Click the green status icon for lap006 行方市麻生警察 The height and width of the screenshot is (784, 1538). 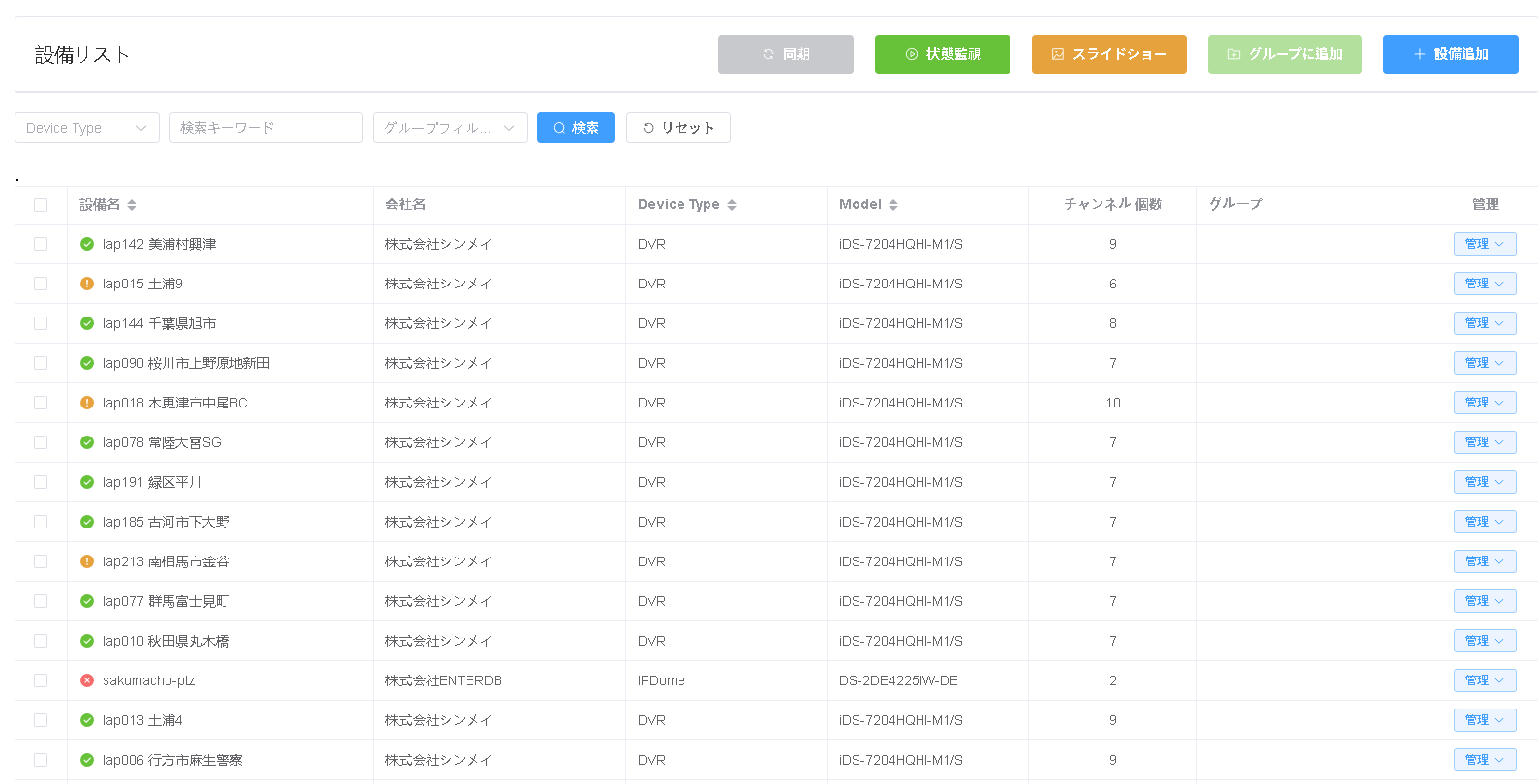coord(87,760)
